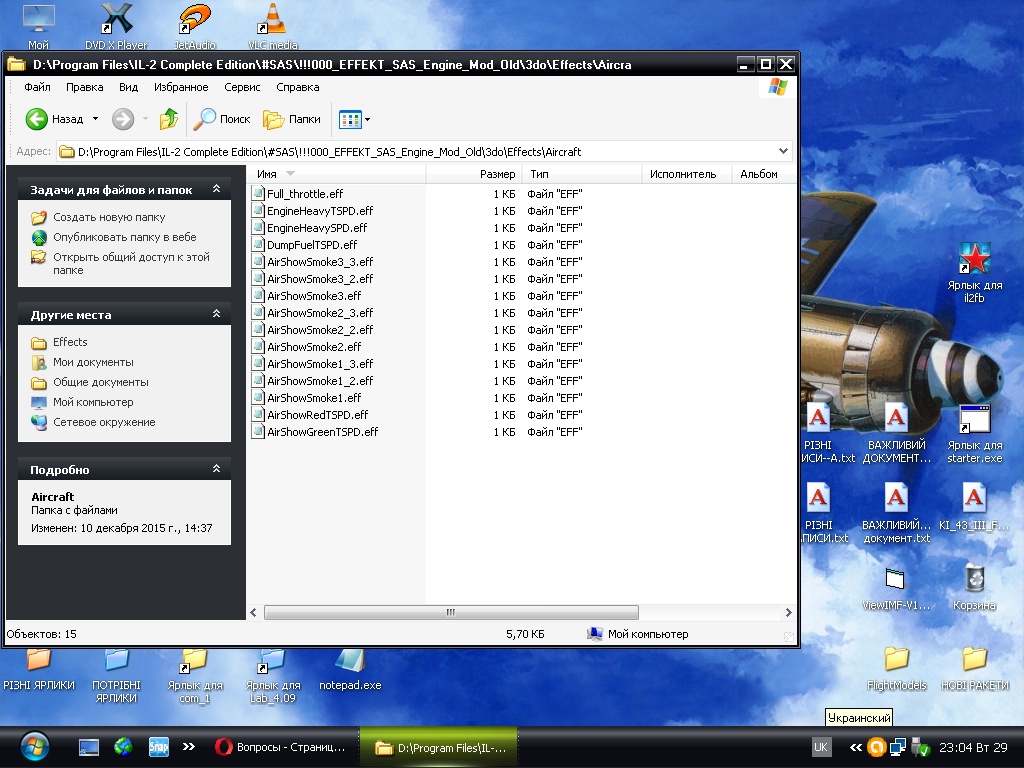
Task: Expand the address bar dropdown arrow
Action: (783, 152)
